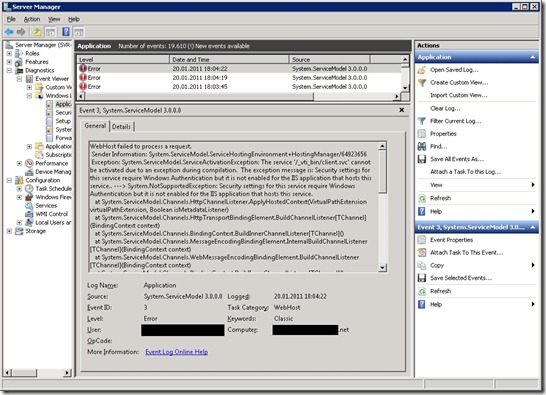Collapse the Windows Logs tree node

click(x=30, y=95)
